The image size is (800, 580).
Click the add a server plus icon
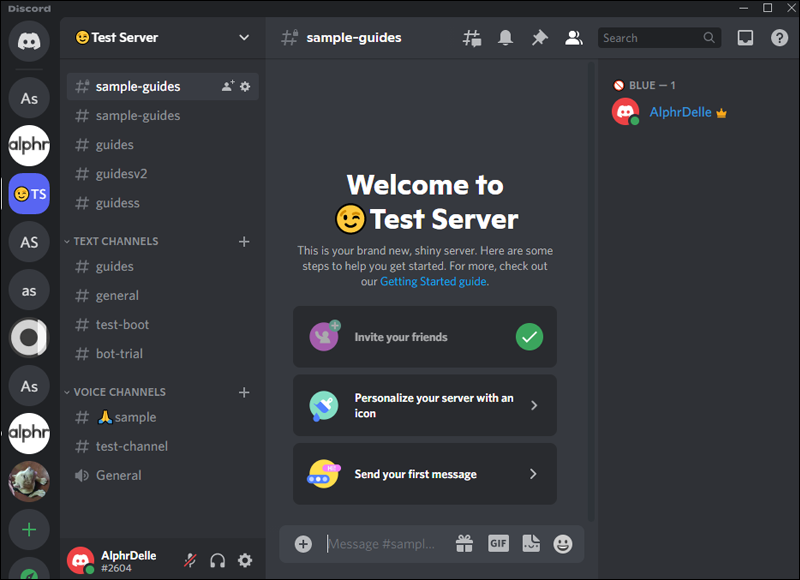[x=29, y=529]
